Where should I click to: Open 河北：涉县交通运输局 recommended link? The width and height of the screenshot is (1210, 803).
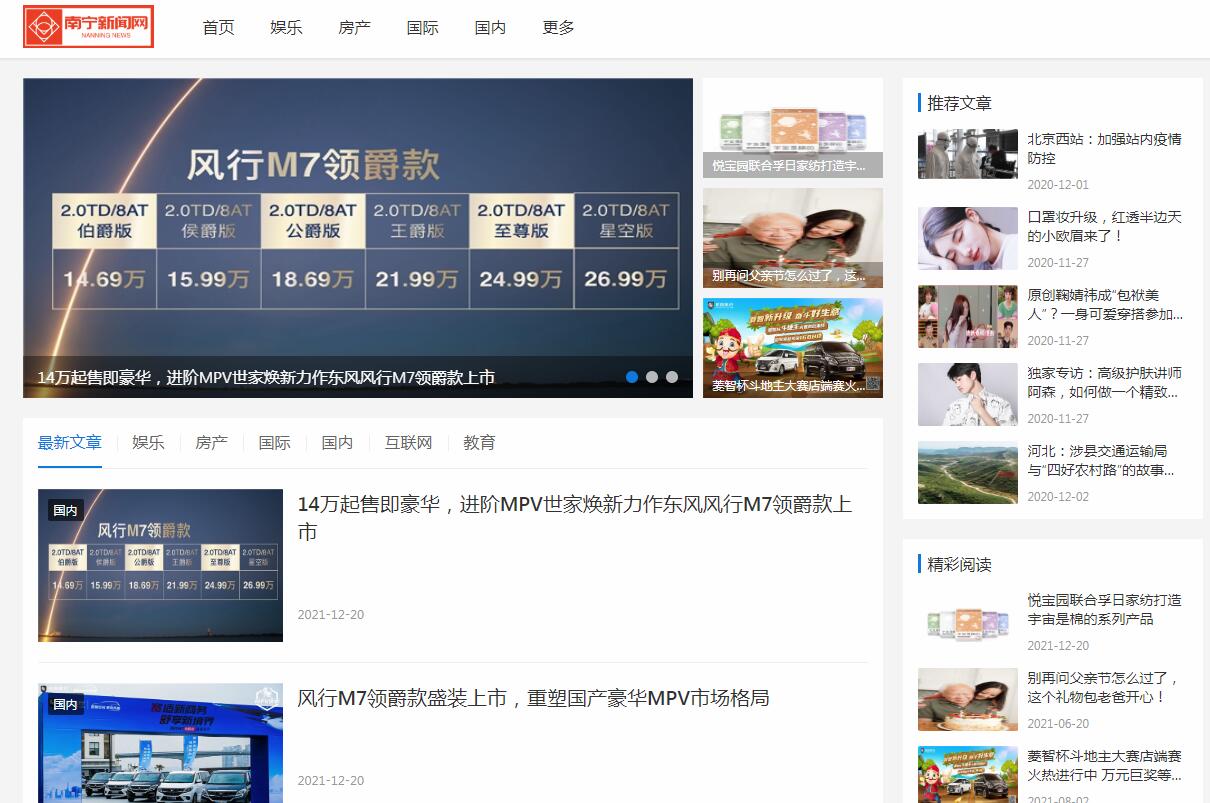coord(1100,460)
